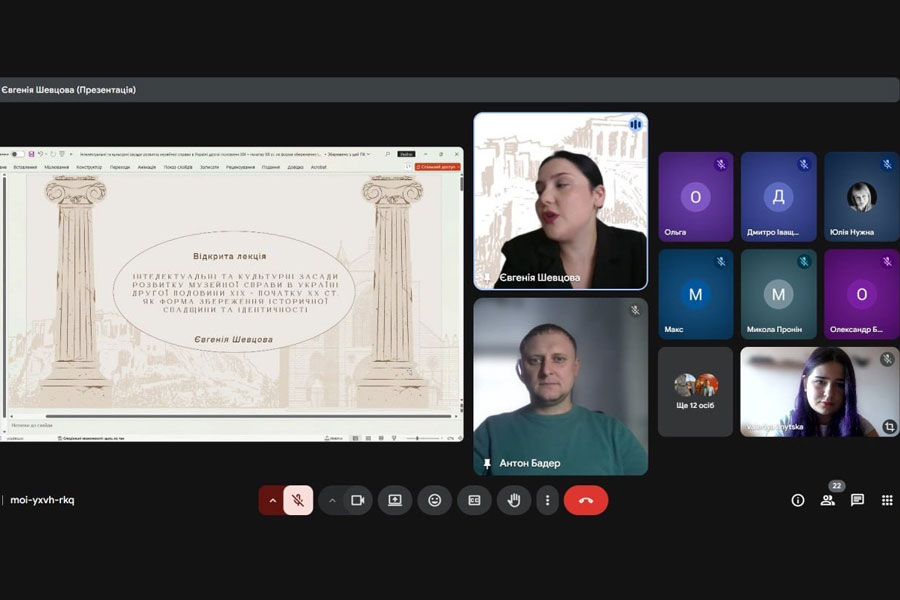Click the pin icon on Антон Бадер tile
The width and height of the screenshot is (900, 600).
[x=487, y=463]
